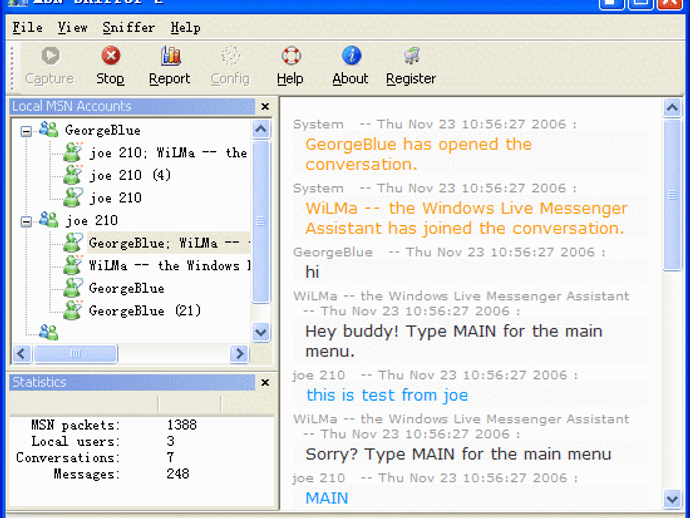The image size is (690, 518).
Task: Open the Report toolbar icon
Action: (170, 56)
